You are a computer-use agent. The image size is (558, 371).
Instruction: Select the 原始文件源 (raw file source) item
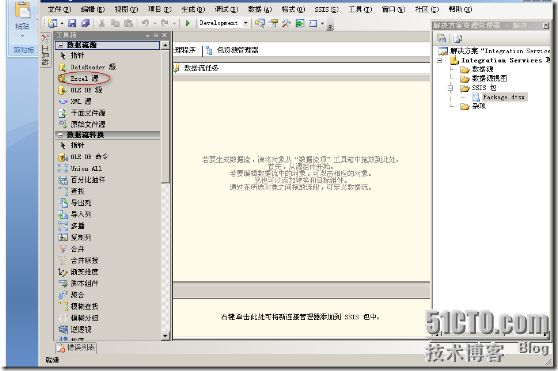(82, 124)
